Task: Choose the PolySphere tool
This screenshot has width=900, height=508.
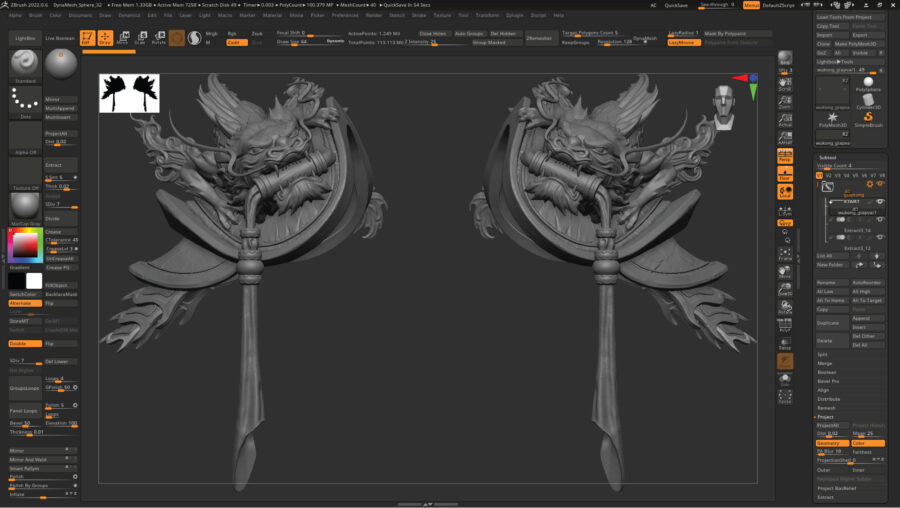Action: point(868,84)
